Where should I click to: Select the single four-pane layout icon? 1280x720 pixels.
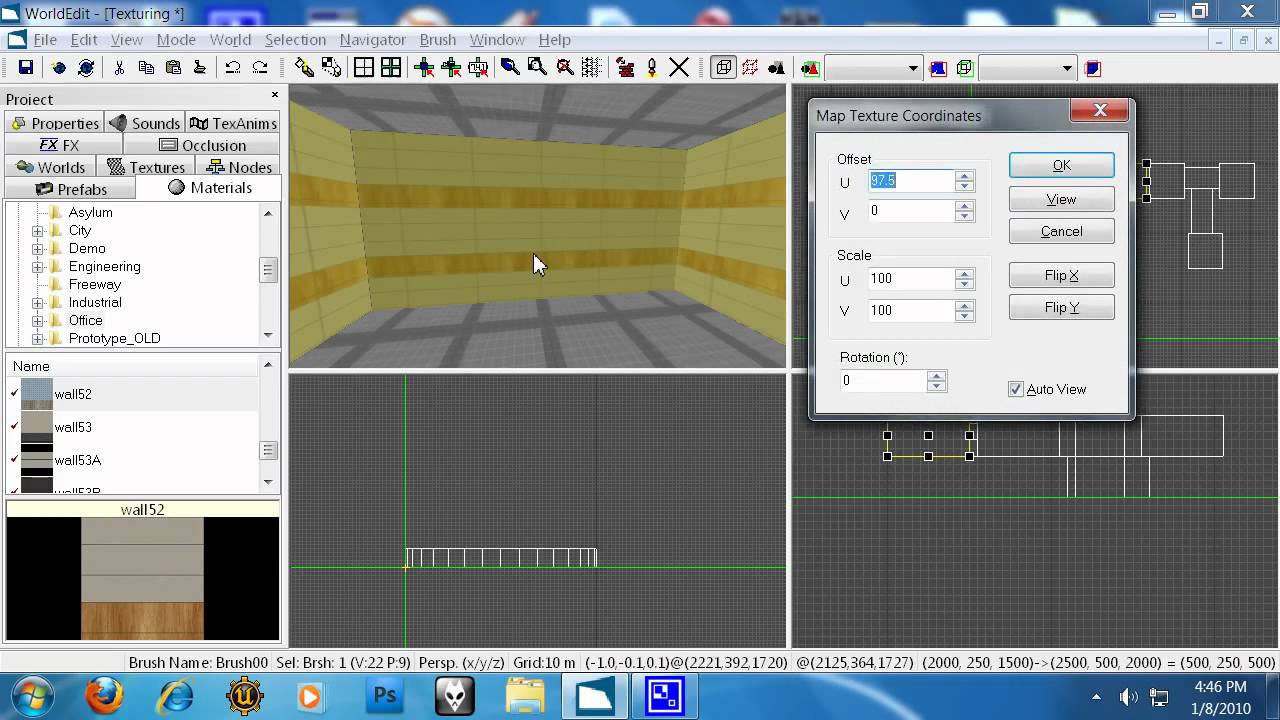click(364, 68)
